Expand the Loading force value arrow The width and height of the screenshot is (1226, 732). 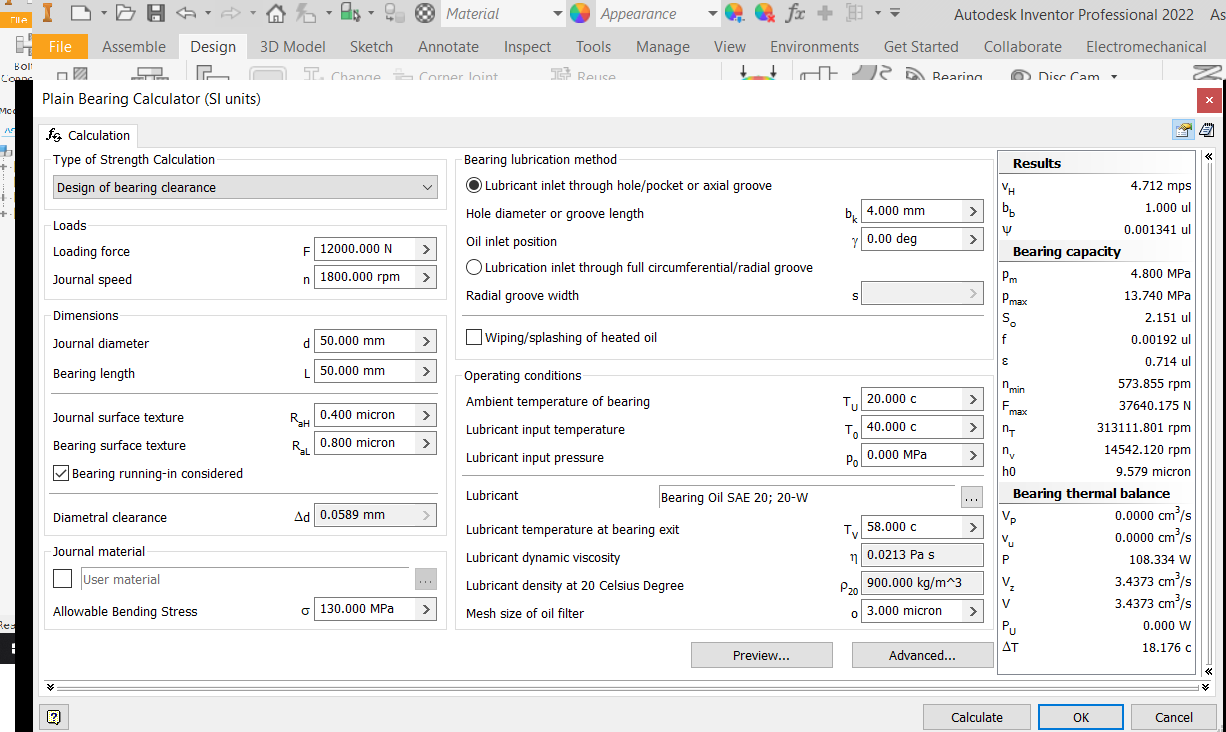426,249
